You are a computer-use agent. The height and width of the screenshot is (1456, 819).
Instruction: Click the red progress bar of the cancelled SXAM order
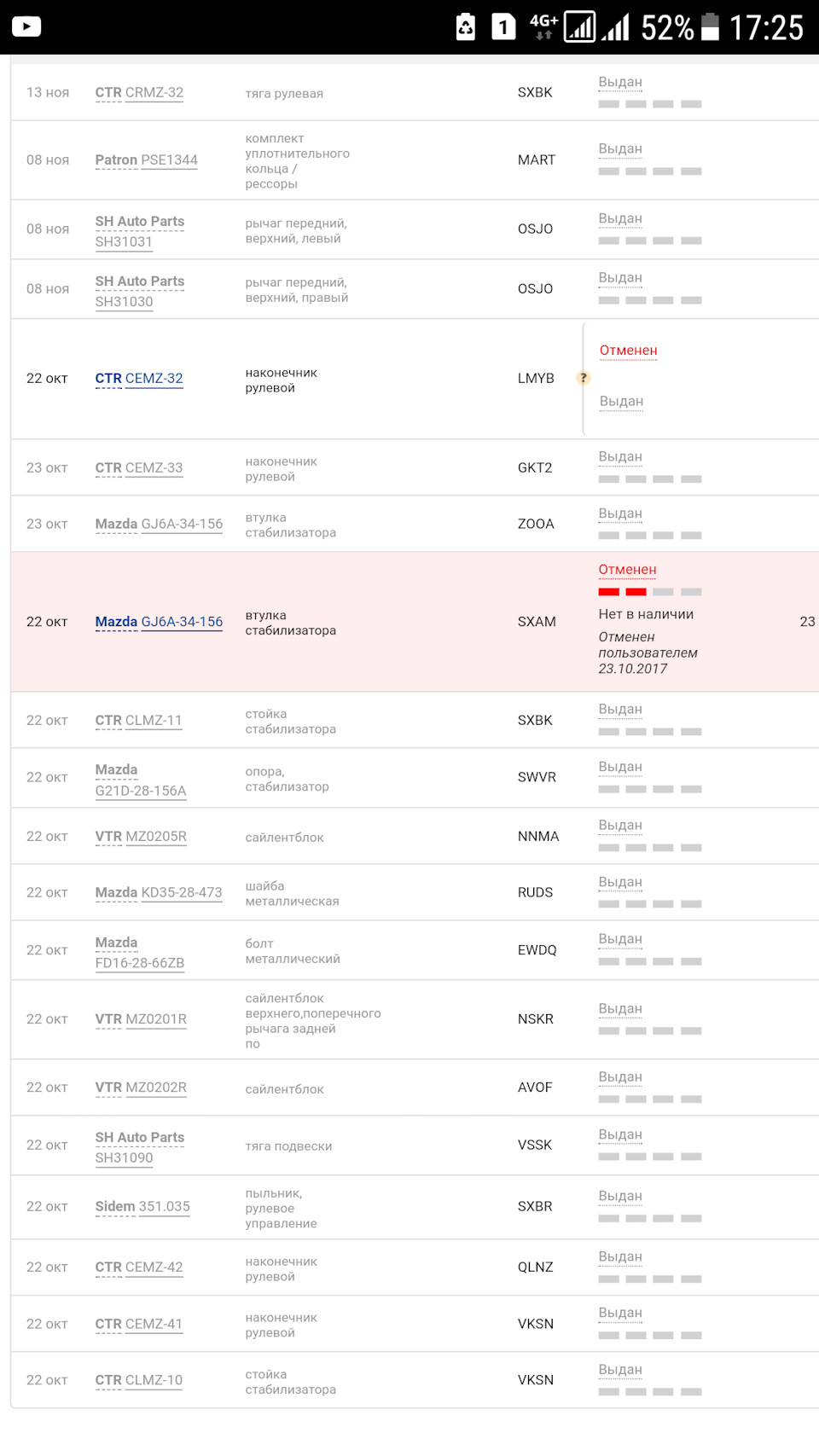coord(622,592)
